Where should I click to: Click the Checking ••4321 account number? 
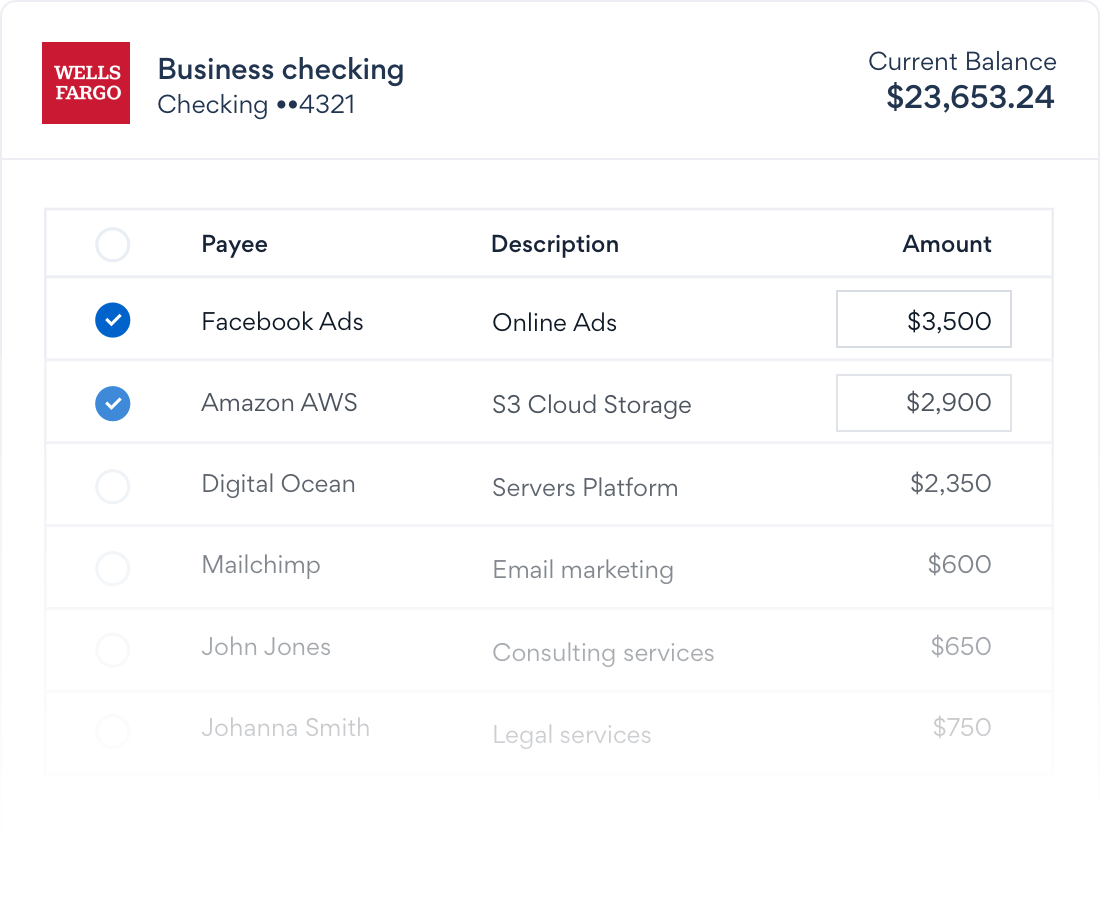[256, 104]
